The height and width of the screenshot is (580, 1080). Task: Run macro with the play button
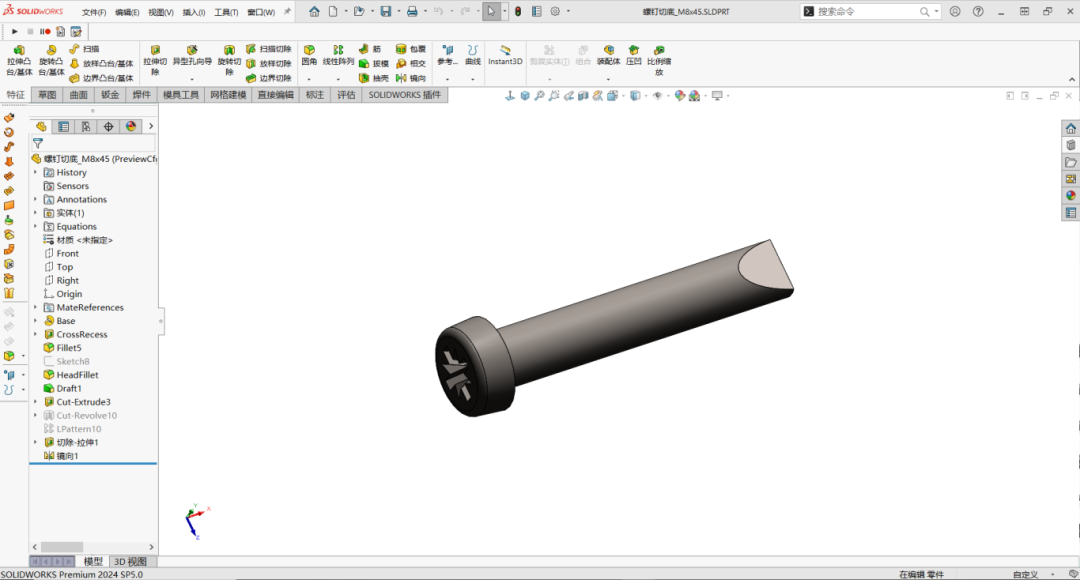pyautogui.click(x=14, y=32)
